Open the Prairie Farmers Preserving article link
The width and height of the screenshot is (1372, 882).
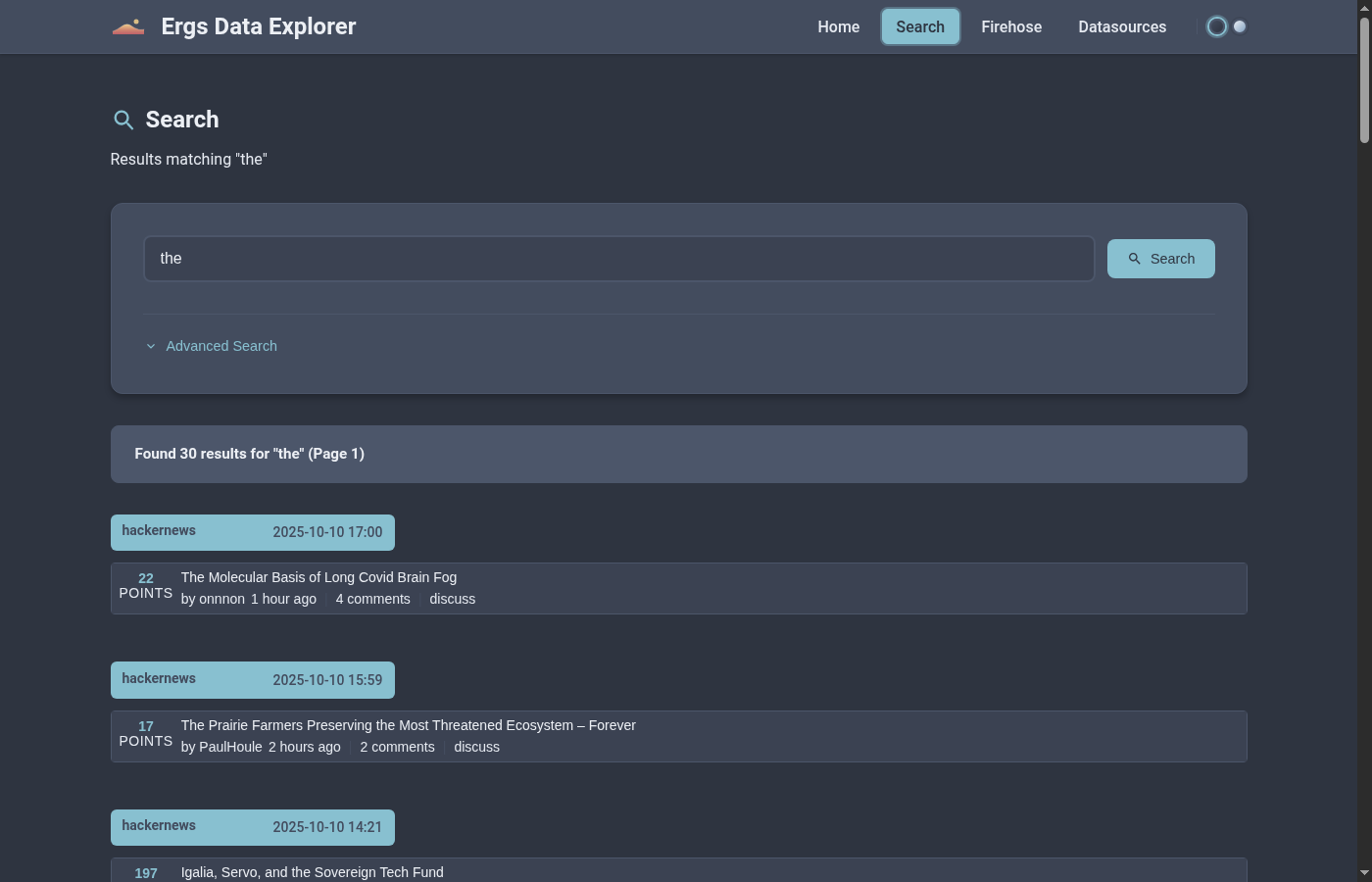click(x=408, y=725)
